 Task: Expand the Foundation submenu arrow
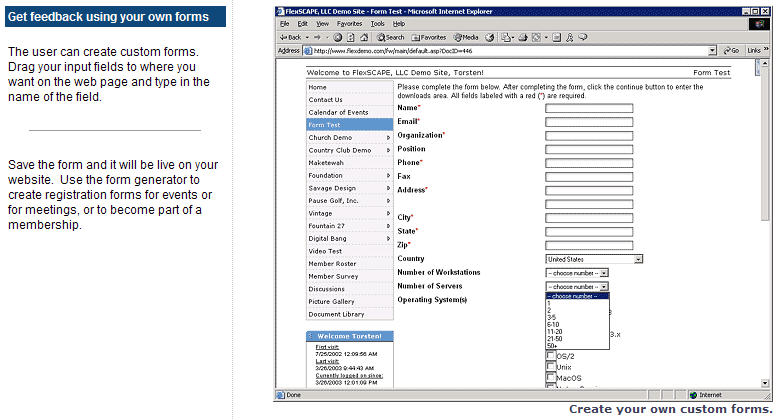click(389, 175)
